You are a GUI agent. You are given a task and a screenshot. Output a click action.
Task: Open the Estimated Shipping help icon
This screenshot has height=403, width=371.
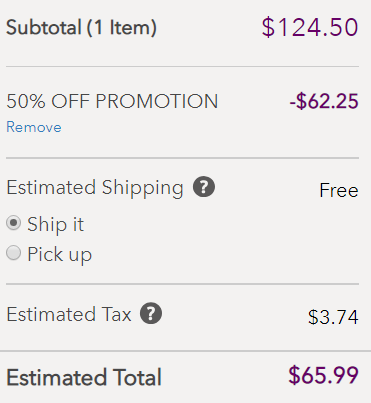(x=204, y=187)
